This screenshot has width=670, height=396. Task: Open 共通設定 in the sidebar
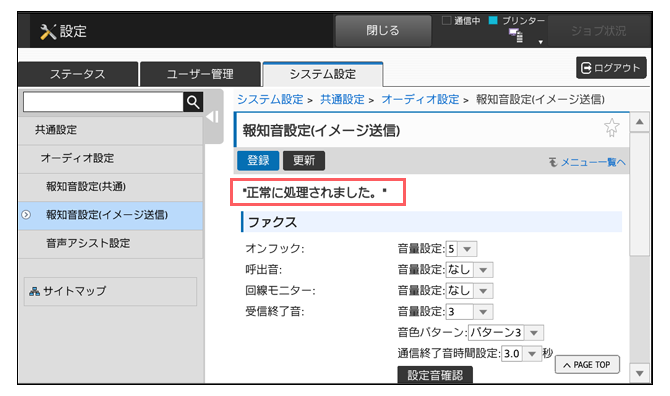[x=111, y=130]
